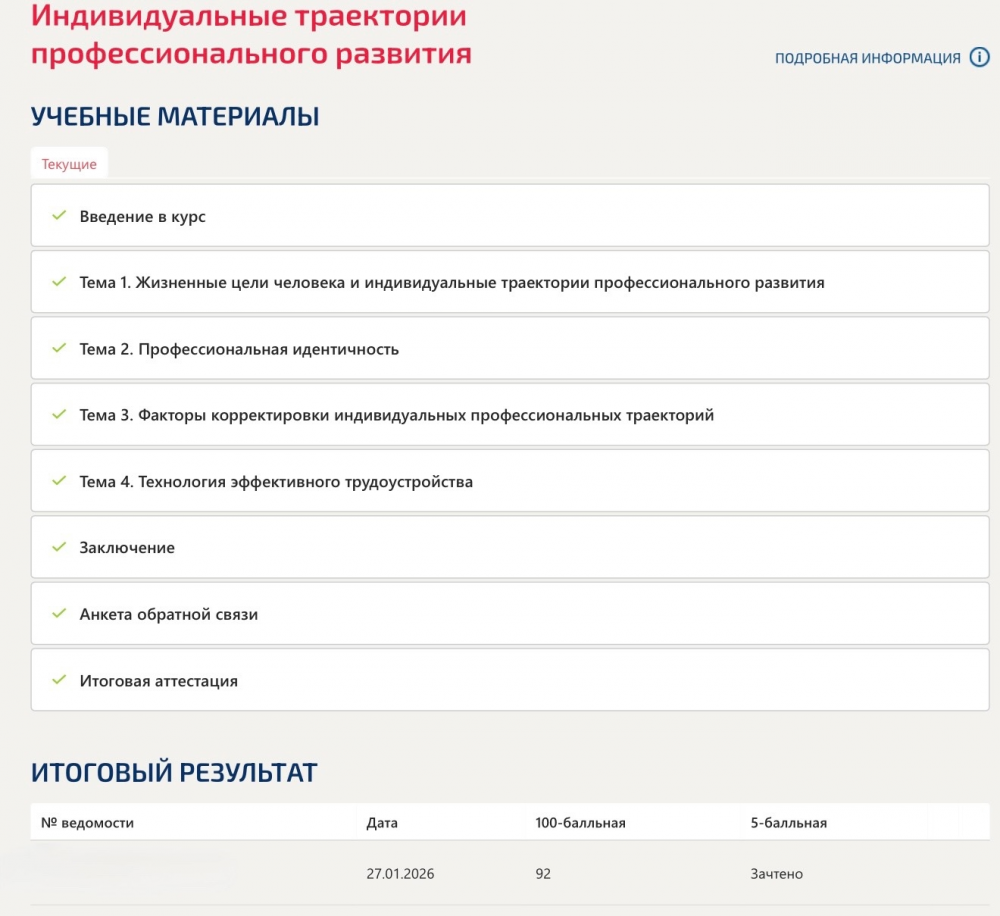Click the УЧЕБНЫЕ МАТЕРИАЛЫ heading
The width and height of the screenshot is (1000, 916).
pos(175,117)
